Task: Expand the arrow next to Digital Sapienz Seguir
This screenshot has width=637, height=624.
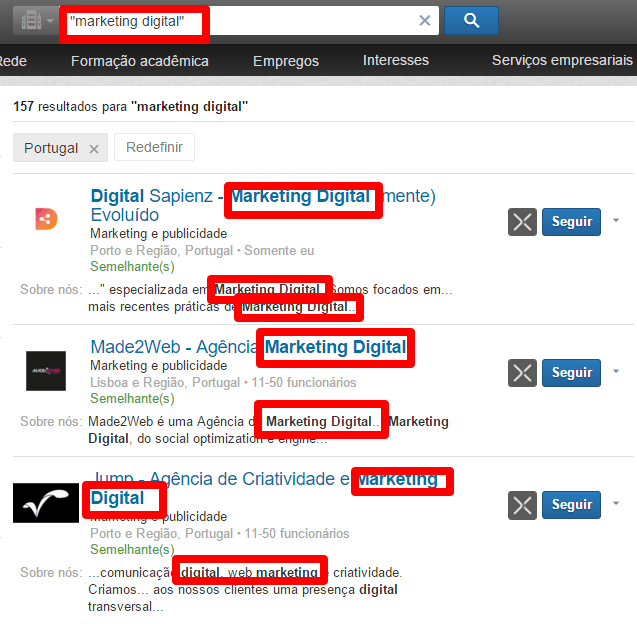Action: pyautogui.click(x=616, y=220)
